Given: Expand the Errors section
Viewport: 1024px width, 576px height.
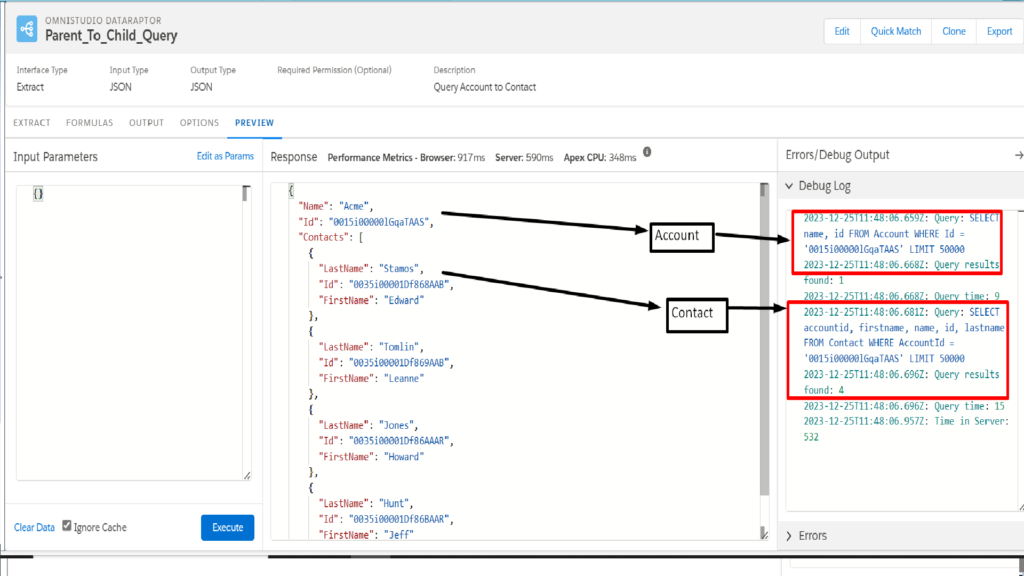Looking at the screenshot, I should click(790, 536).
